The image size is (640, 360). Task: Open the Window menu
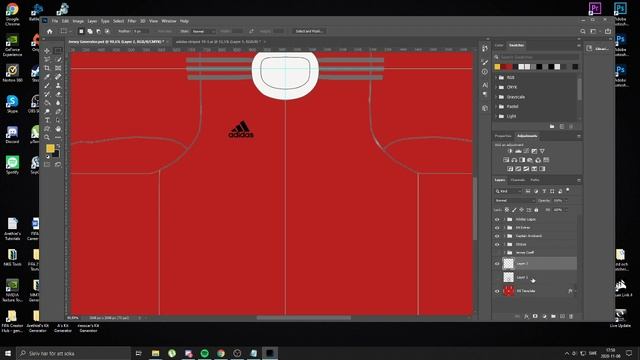tap(169, 21)
